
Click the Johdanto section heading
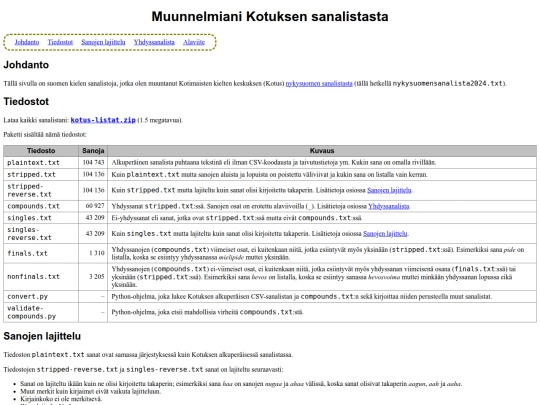[x=26, y=65]
